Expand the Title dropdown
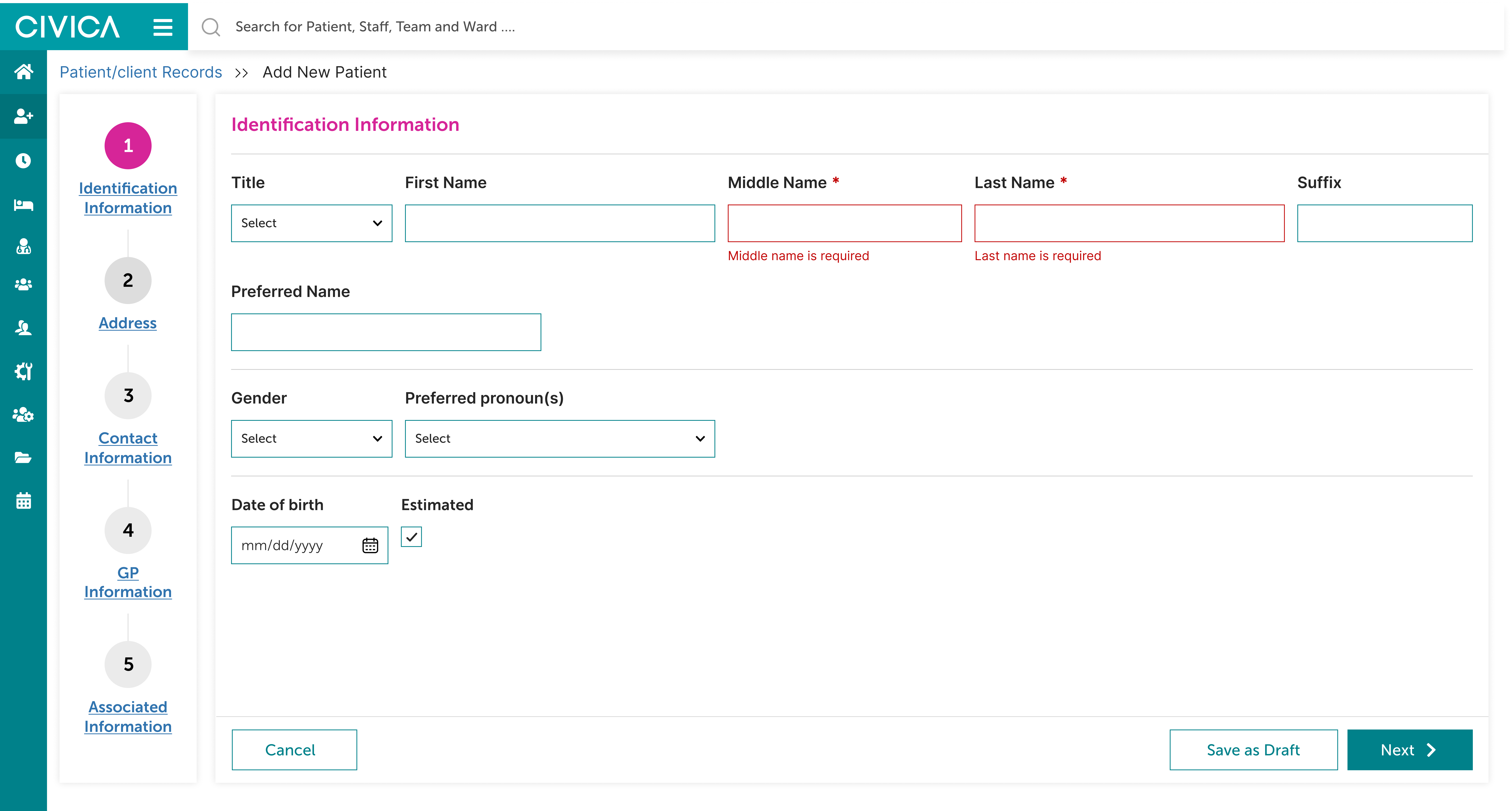The height and width of the screenshot is (811, 1512). coord(312,223)
